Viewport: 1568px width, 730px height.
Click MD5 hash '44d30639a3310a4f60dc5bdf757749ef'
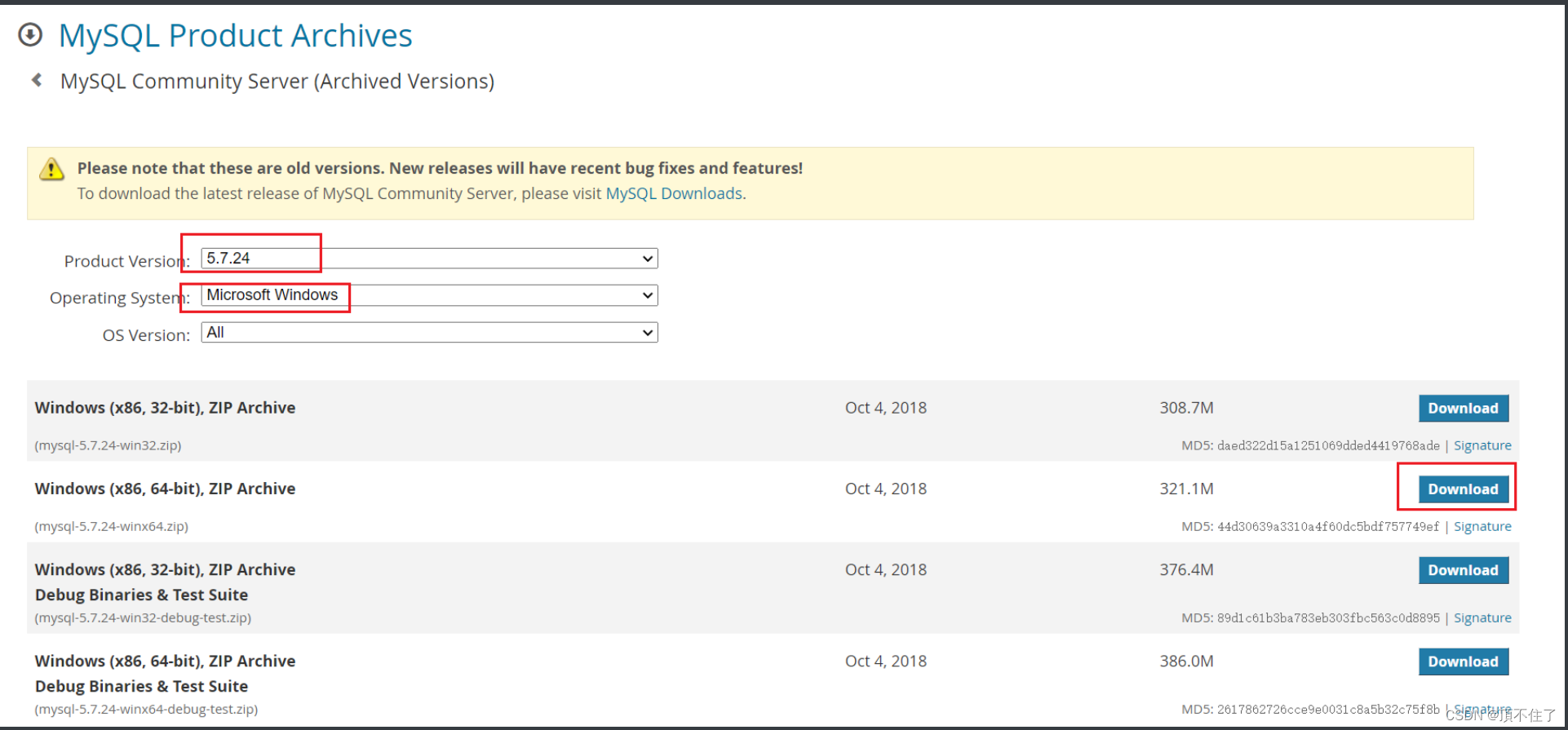pos(1328,526)
